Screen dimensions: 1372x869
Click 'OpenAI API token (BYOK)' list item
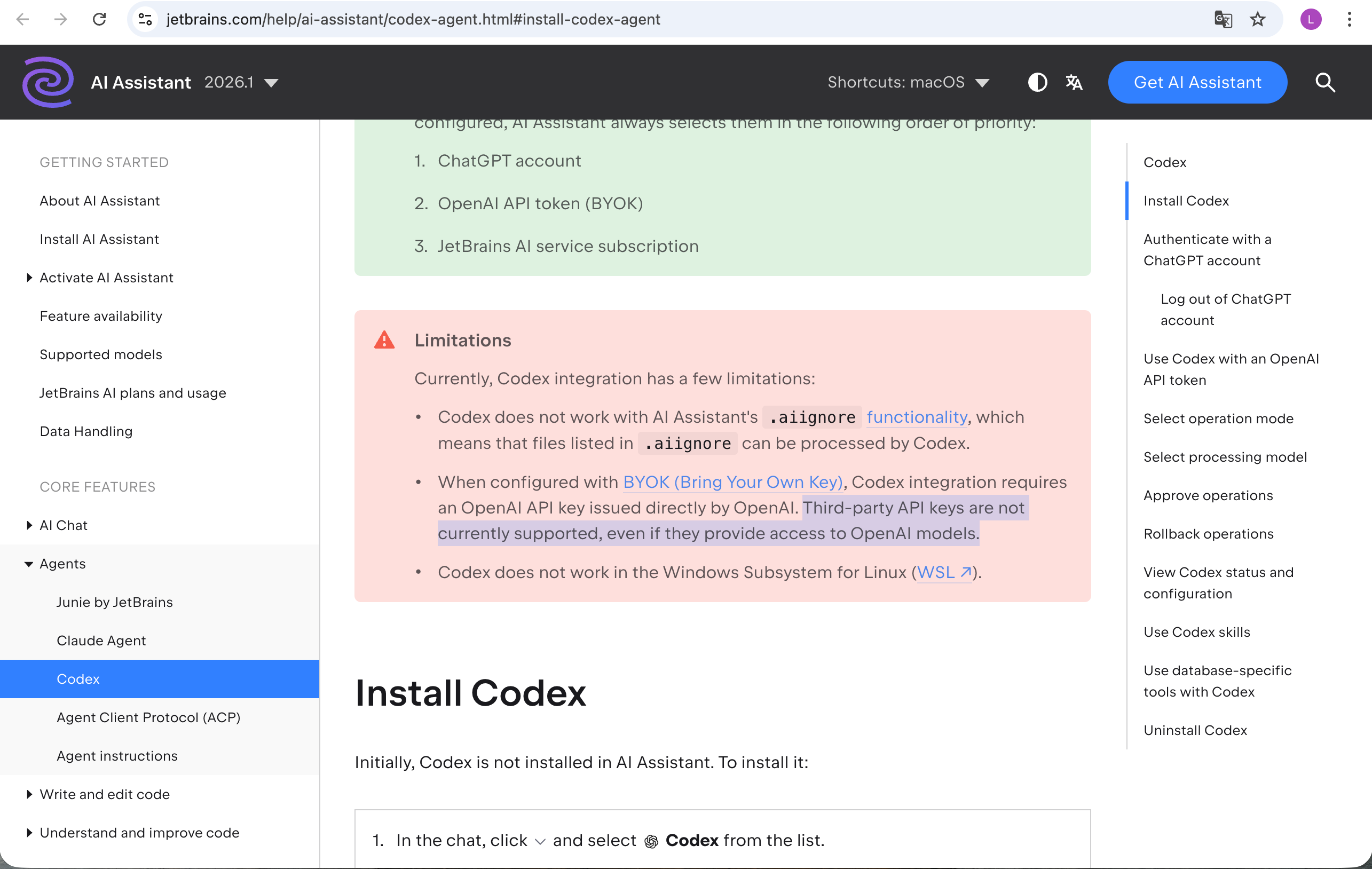pos(540,203)
